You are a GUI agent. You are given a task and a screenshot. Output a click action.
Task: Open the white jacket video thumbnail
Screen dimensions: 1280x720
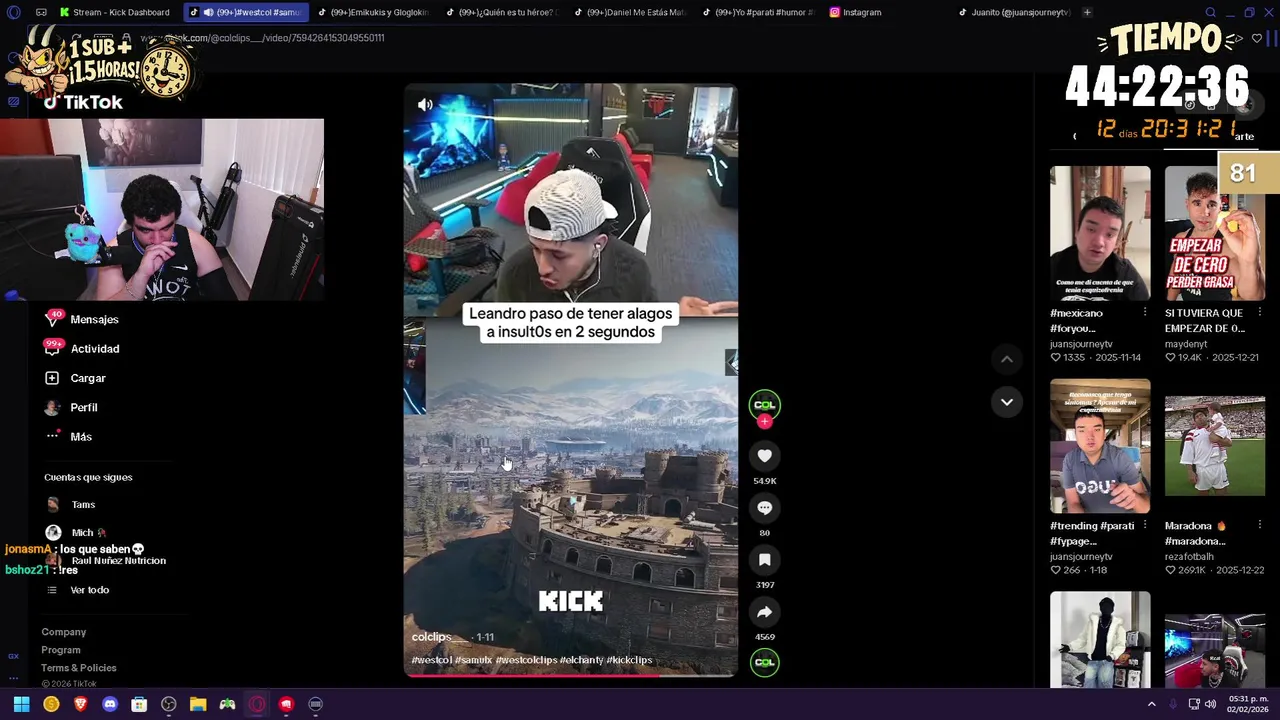(x=1100, y=640)
